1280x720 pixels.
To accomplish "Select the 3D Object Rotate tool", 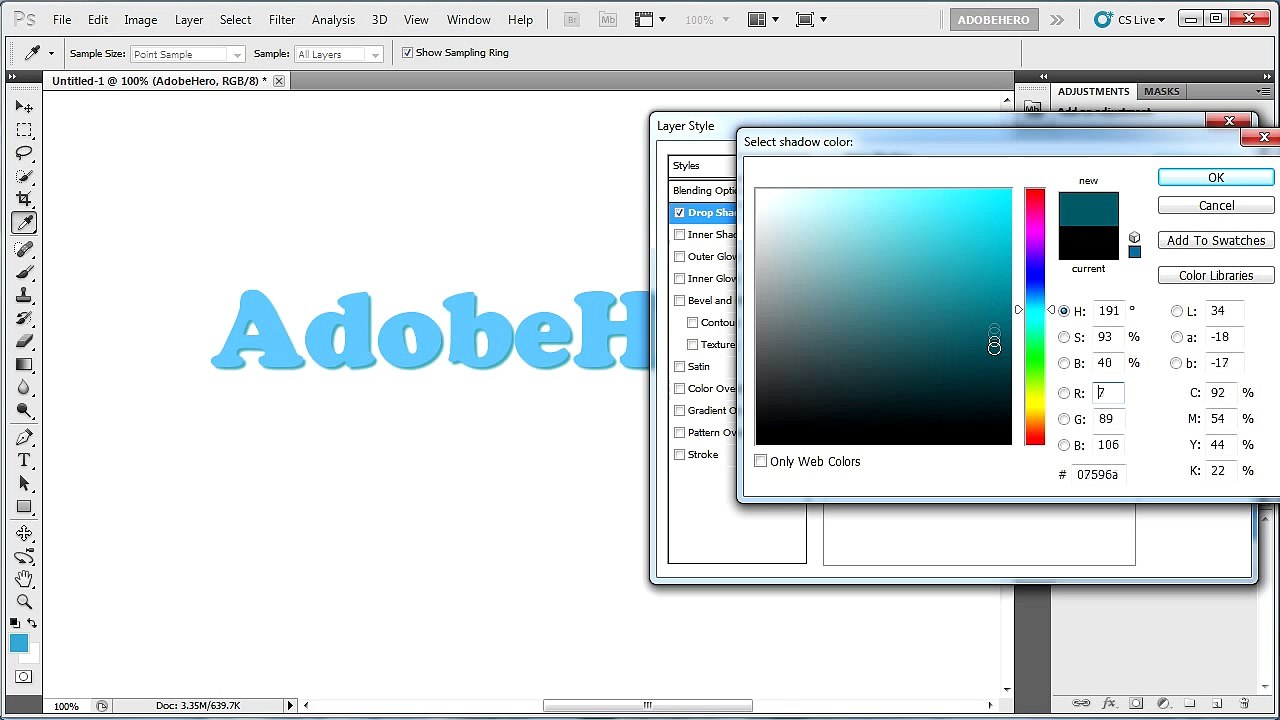I will point(24,533).
